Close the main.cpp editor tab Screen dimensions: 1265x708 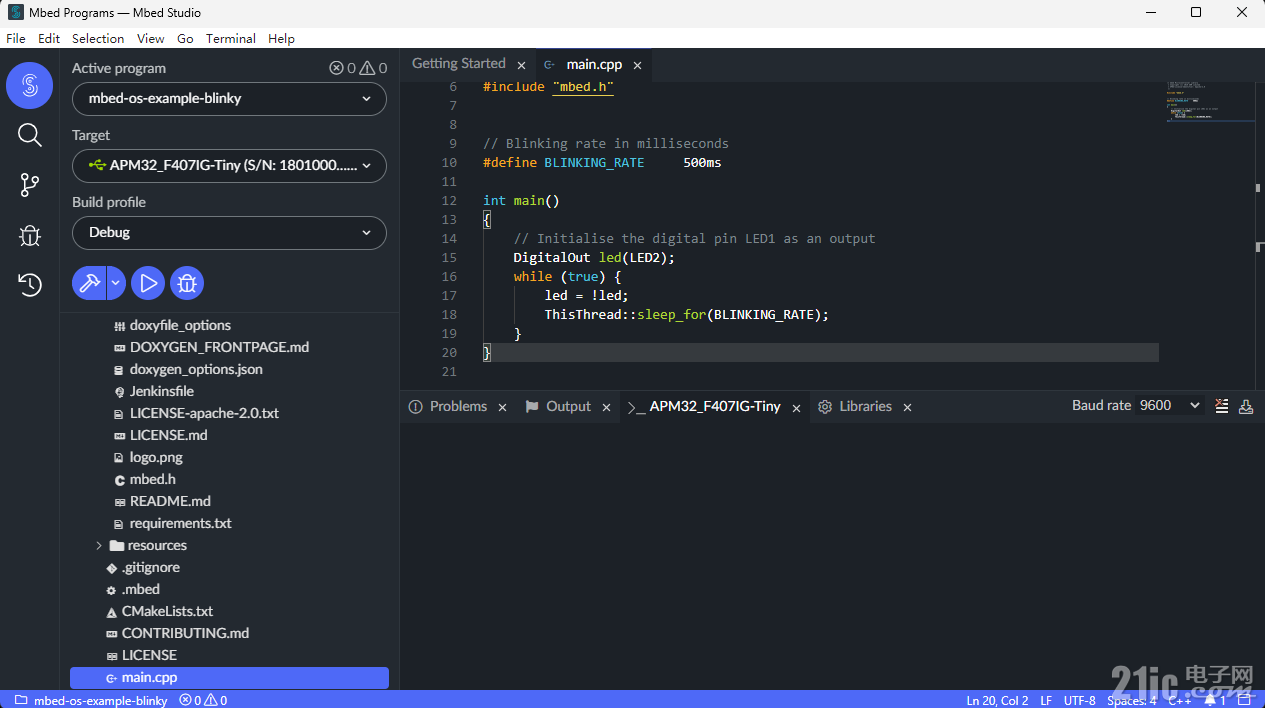point(637,65)
